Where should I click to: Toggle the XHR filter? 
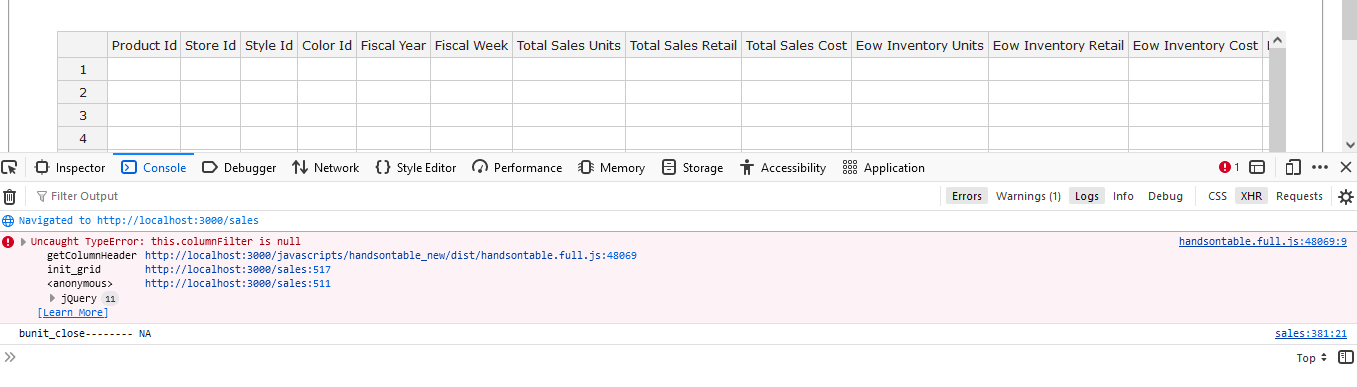point(1251,196)
